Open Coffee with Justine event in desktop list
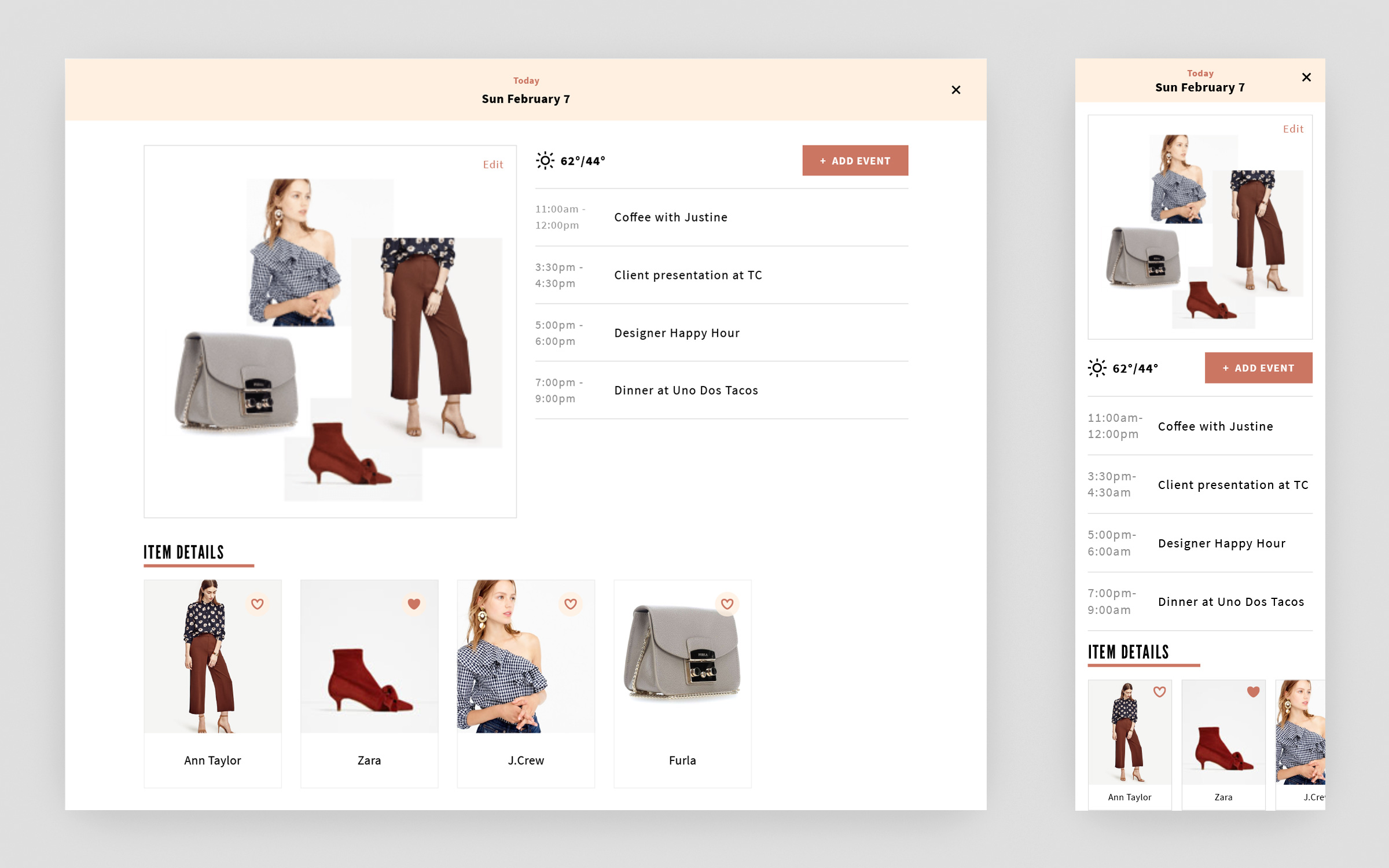Screen dimensions: 1389x868 (x=671, y=218)
